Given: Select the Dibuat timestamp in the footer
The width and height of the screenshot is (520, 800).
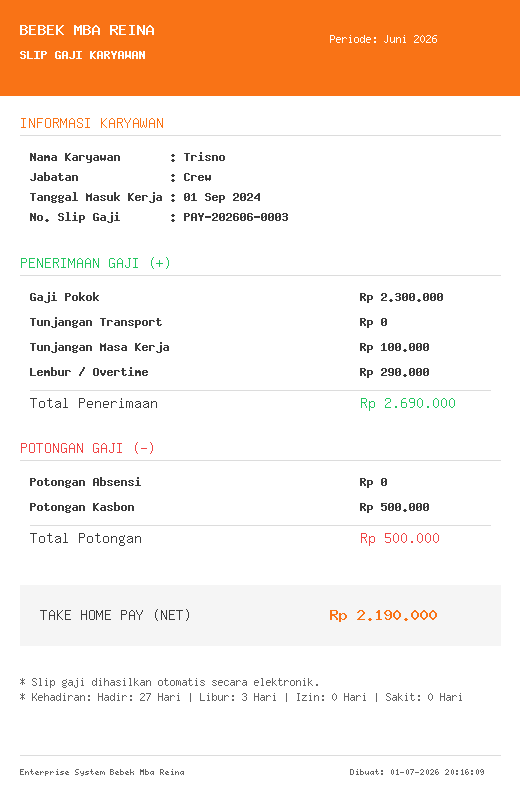Looking at the screenshot, I should [x=417, y=772].
